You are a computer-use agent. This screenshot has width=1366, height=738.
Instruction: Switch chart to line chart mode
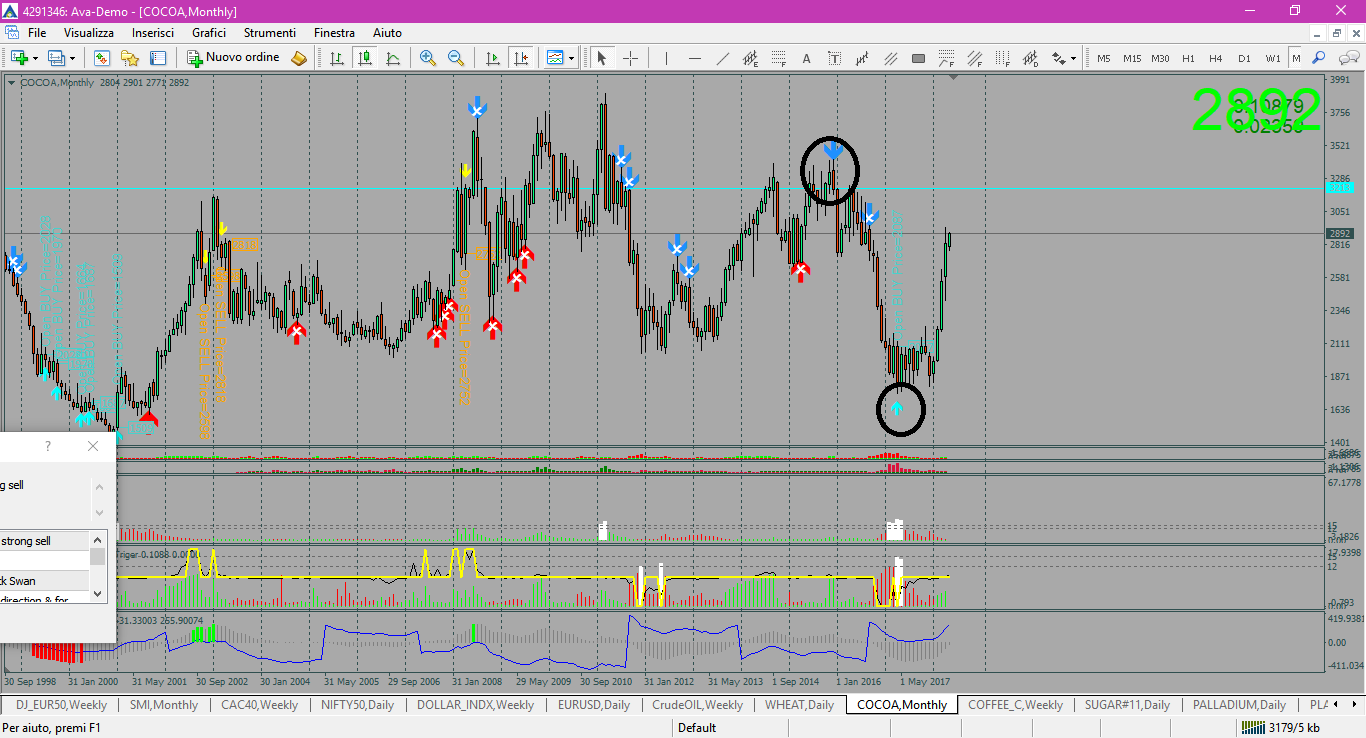(x=393, y=58)
